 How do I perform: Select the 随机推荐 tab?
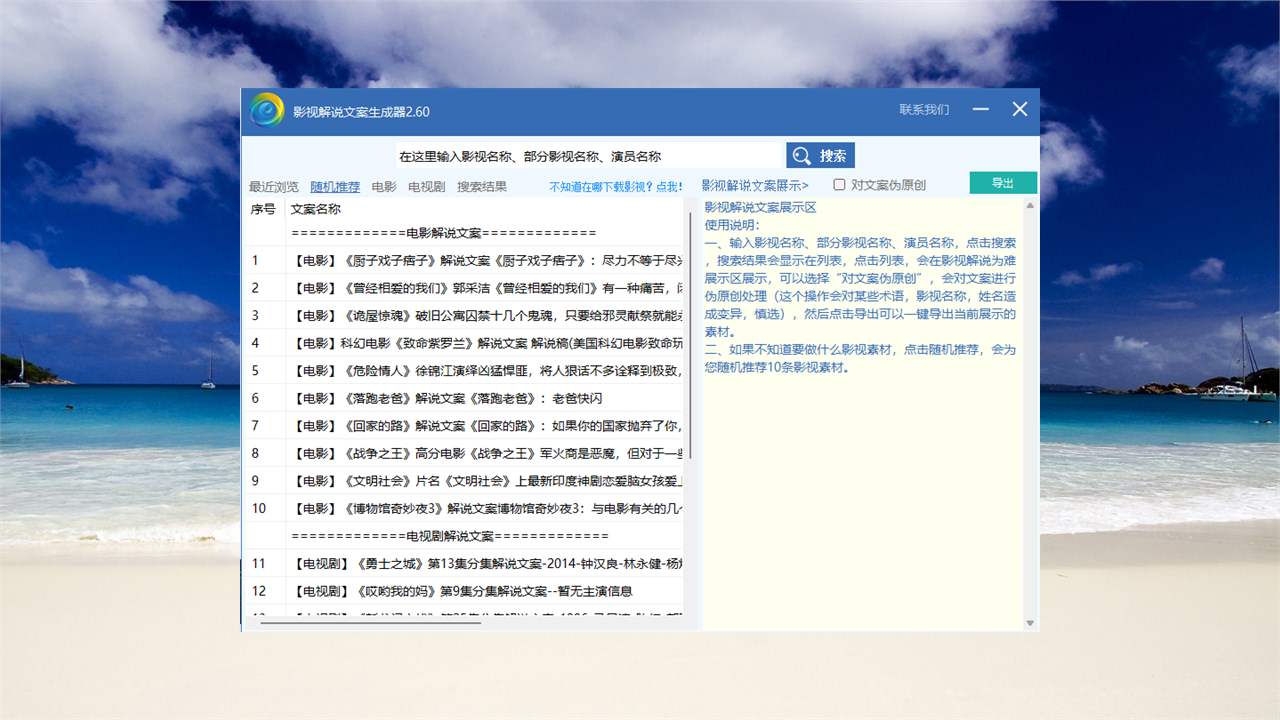[x=335, y=186]
